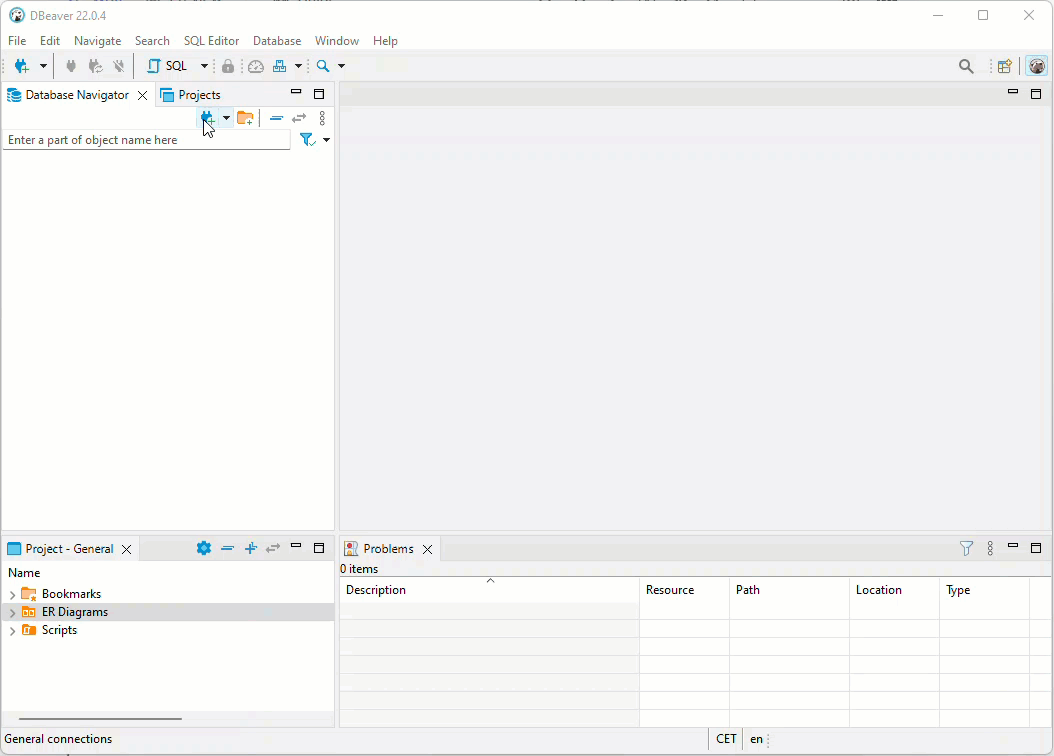Click Collapse All icon in Database Navigator
The image size is (1054, 756).
[x=276, y=118]
